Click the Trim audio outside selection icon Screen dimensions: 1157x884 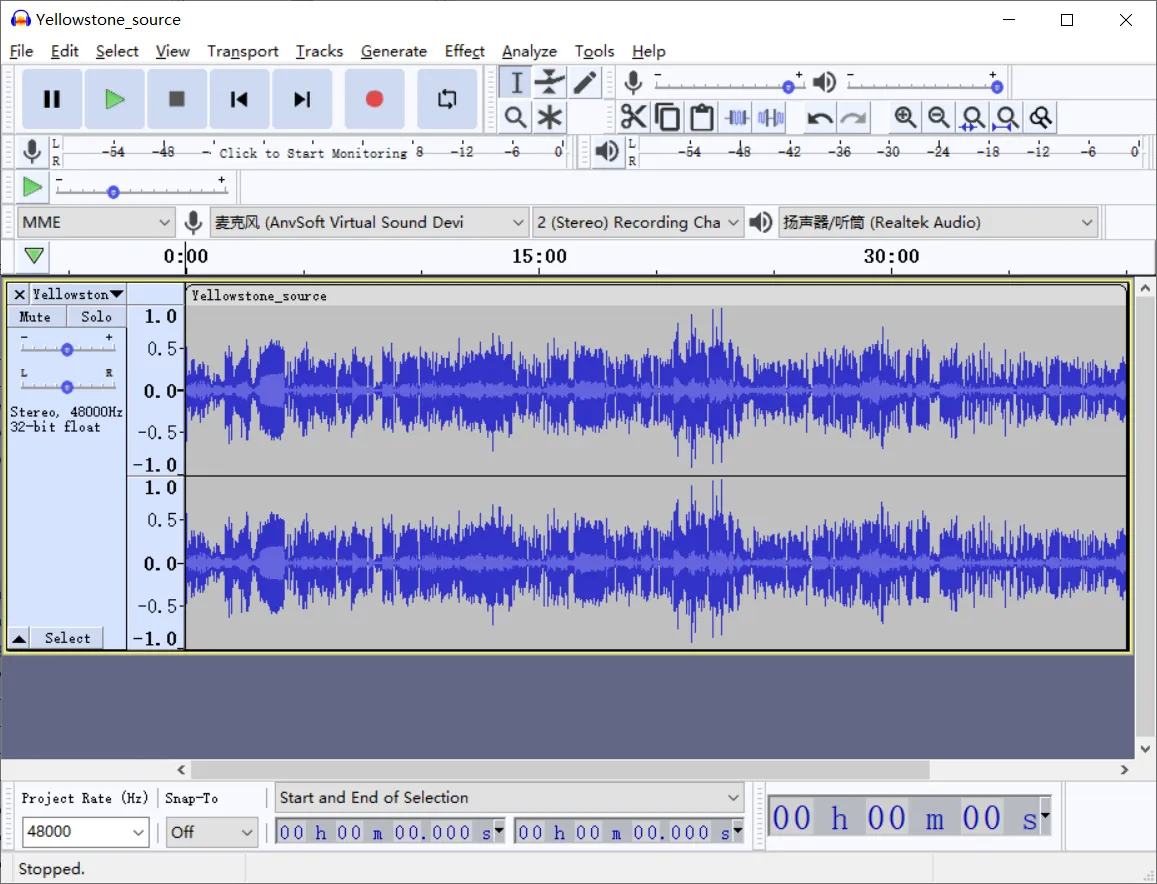click(x=737, y=118)
